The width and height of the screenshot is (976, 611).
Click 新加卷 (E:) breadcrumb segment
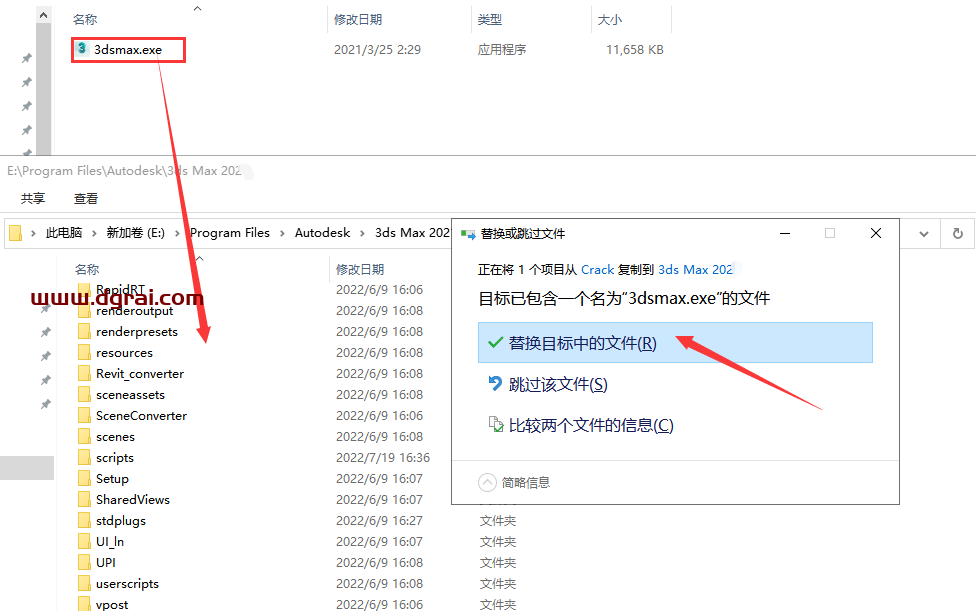(x=135, y=233)
